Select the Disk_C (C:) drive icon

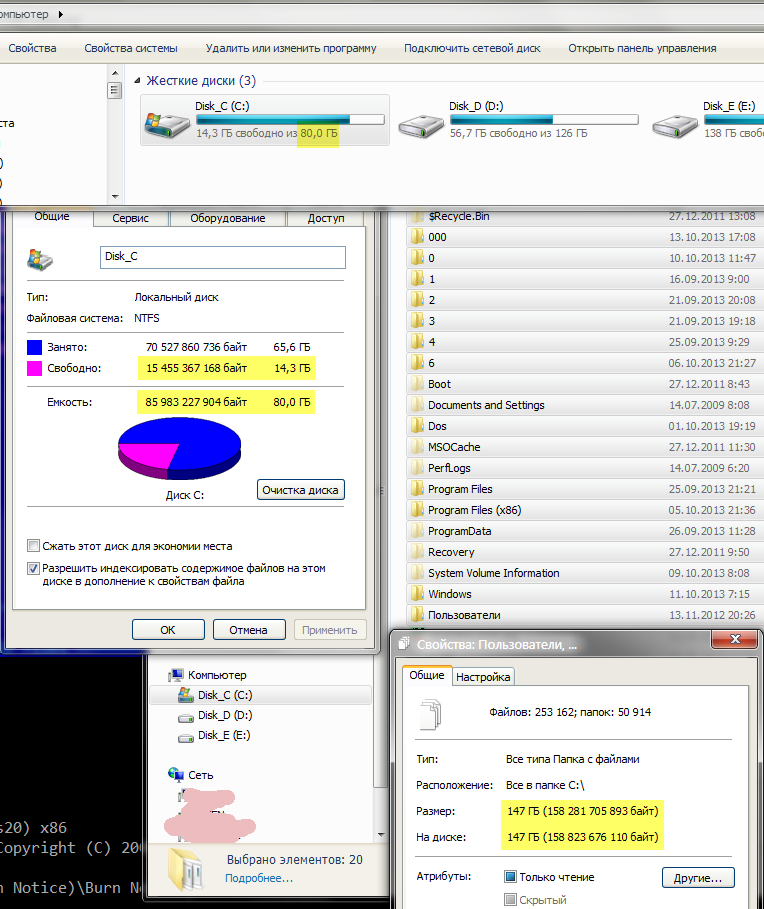167,125
